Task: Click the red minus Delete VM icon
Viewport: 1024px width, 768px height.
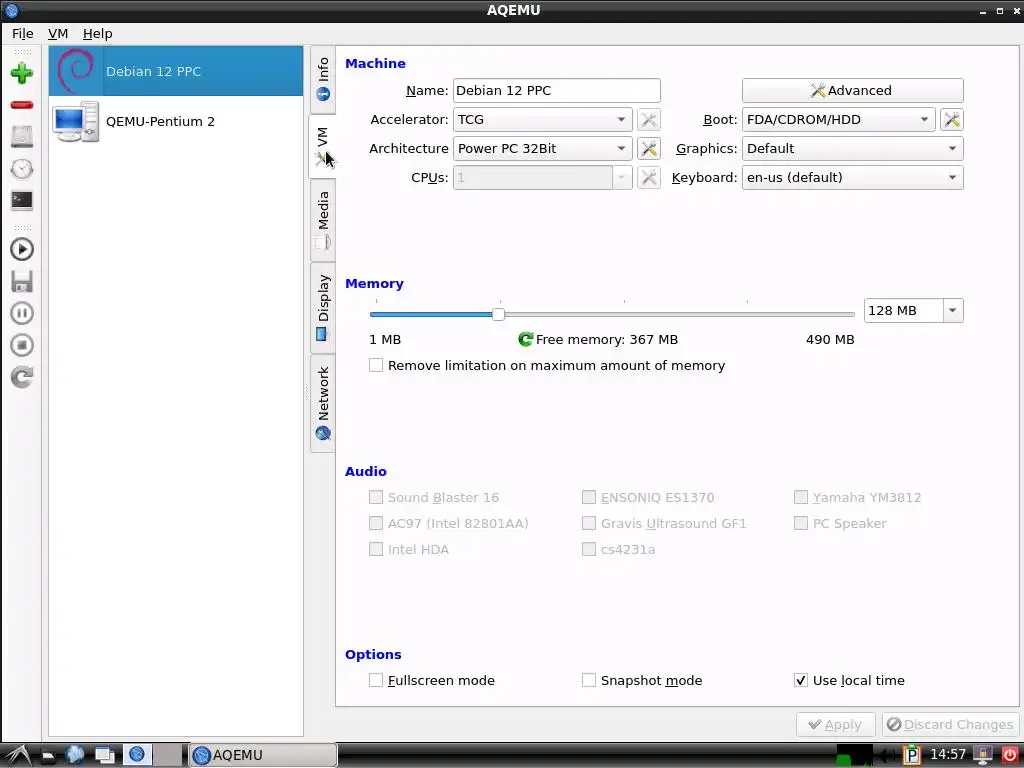Action: point(22,104)
